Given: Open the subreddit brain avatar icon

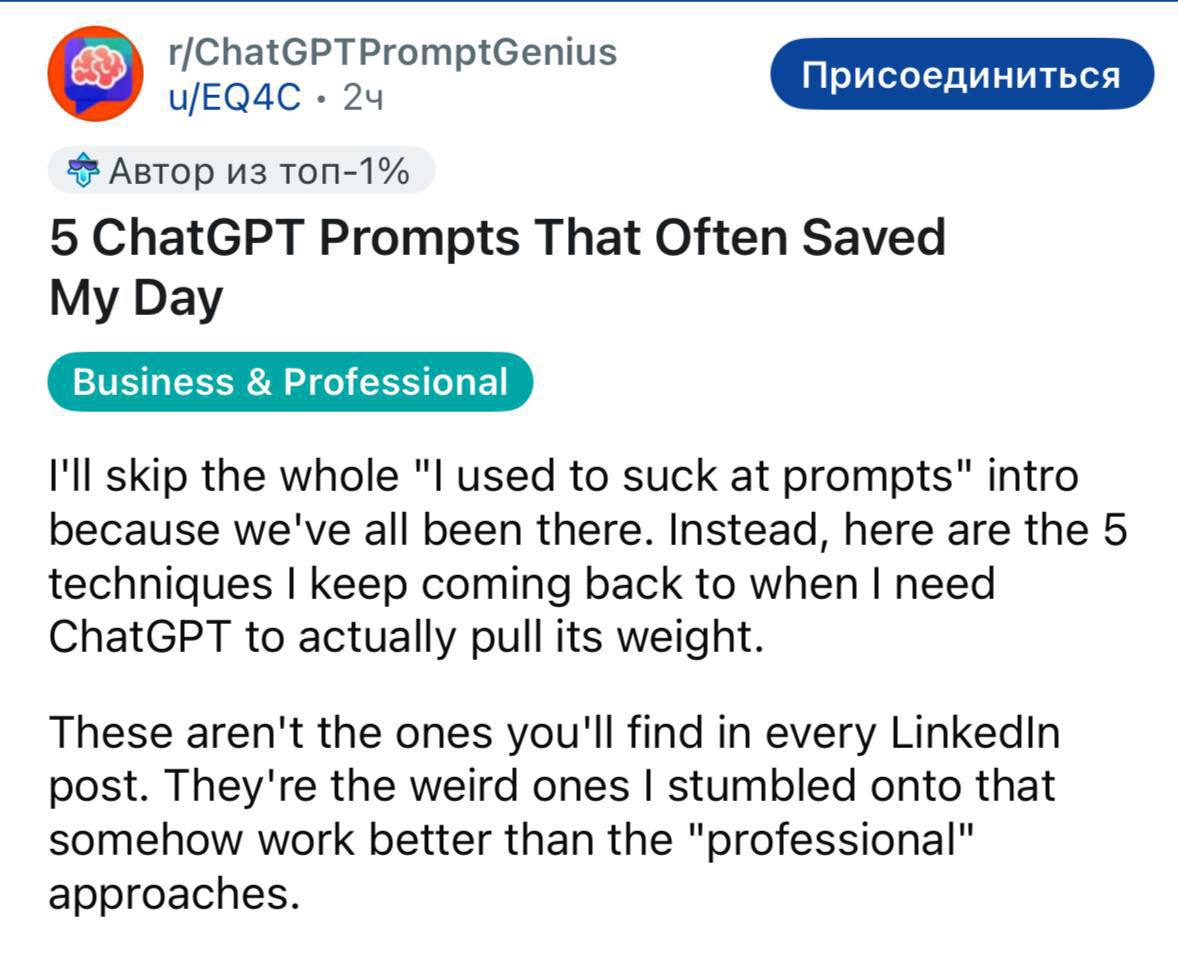Looking at the screenshot, I should (x=96, y=74).
